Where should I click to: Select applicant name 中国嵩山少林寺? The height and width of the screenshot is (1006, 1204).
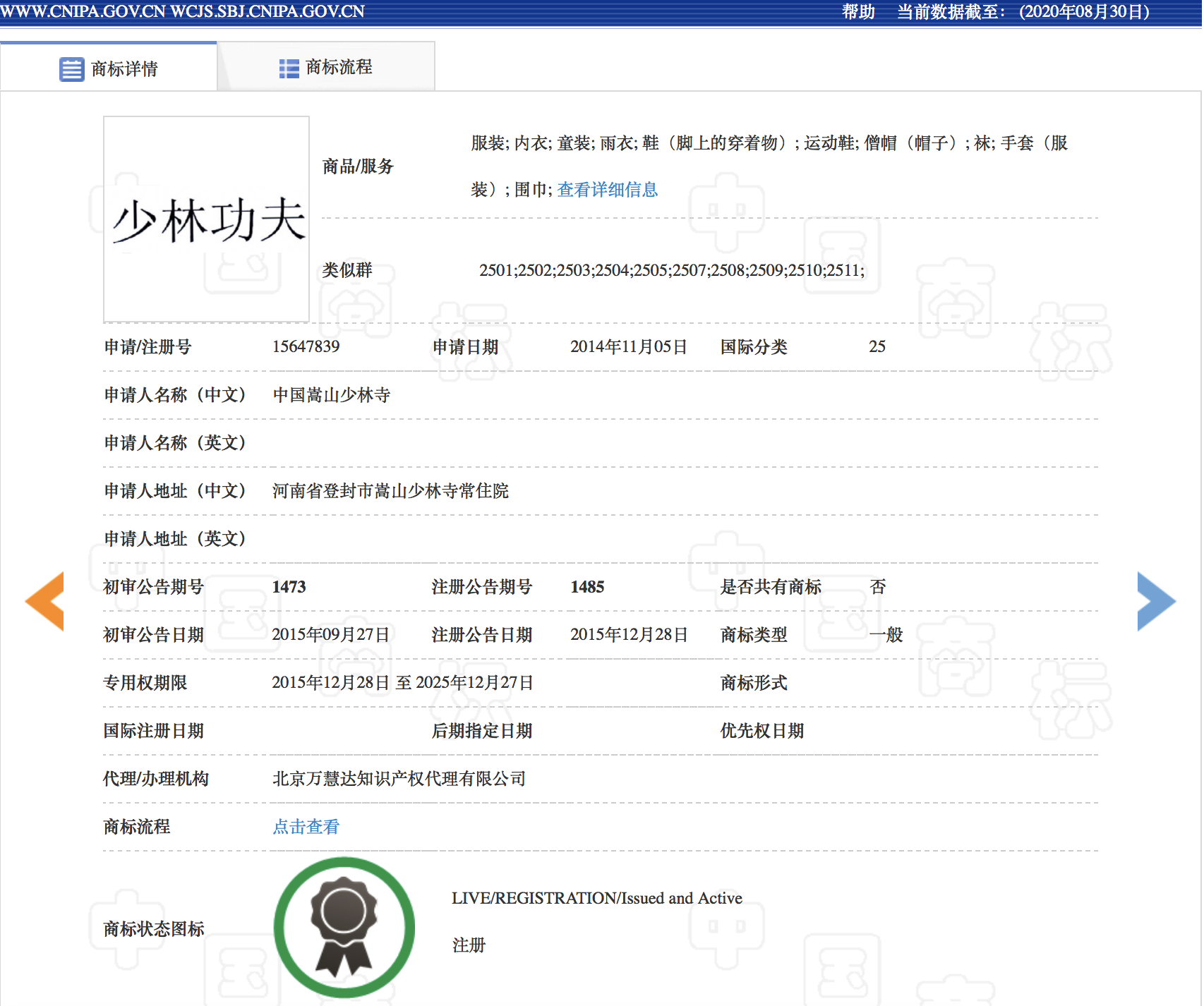[x=331, y=395]
